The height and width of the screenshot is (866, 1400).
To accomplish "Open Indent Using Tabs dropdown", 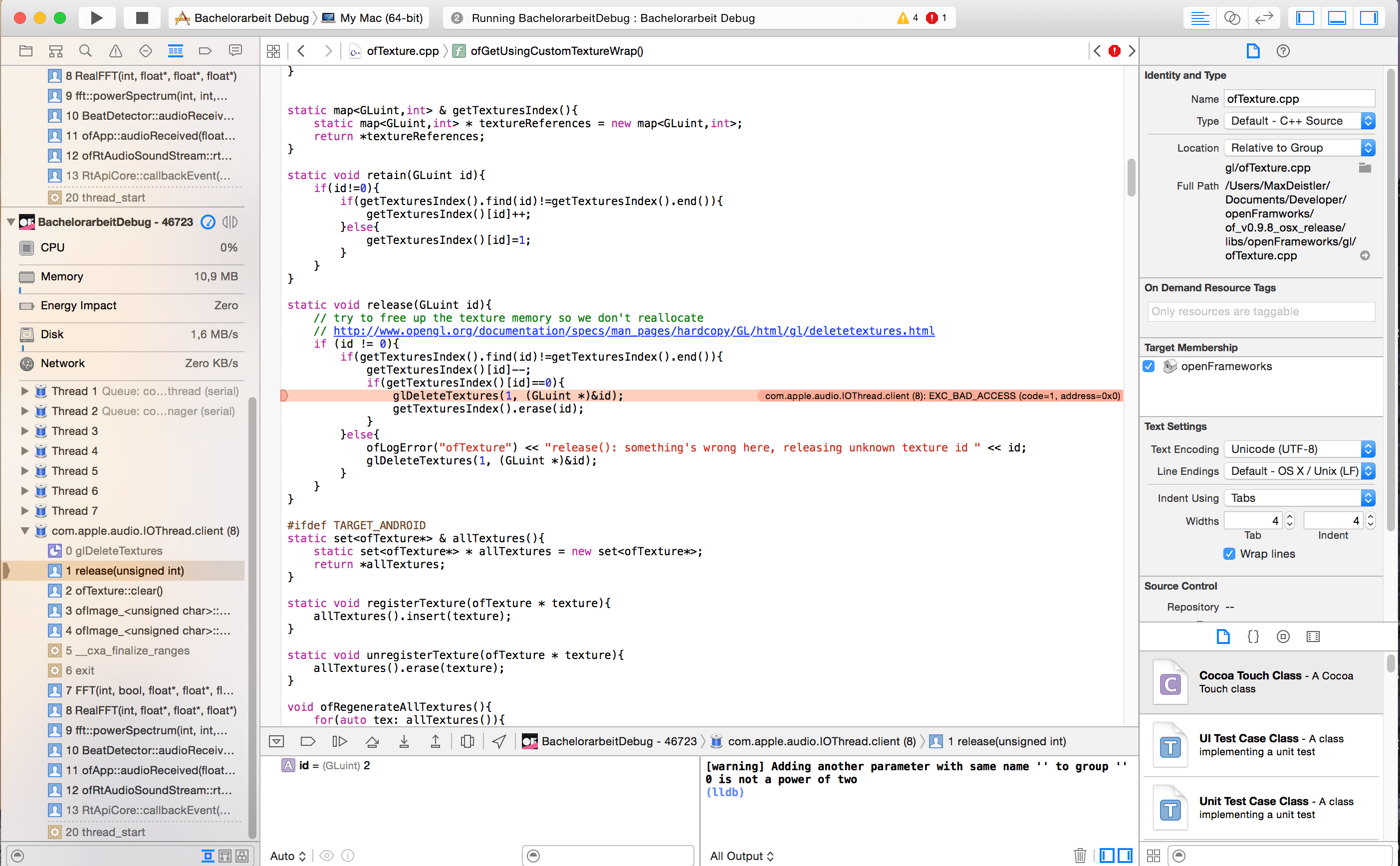I will pyautogui.click(x=1299, y=498).
